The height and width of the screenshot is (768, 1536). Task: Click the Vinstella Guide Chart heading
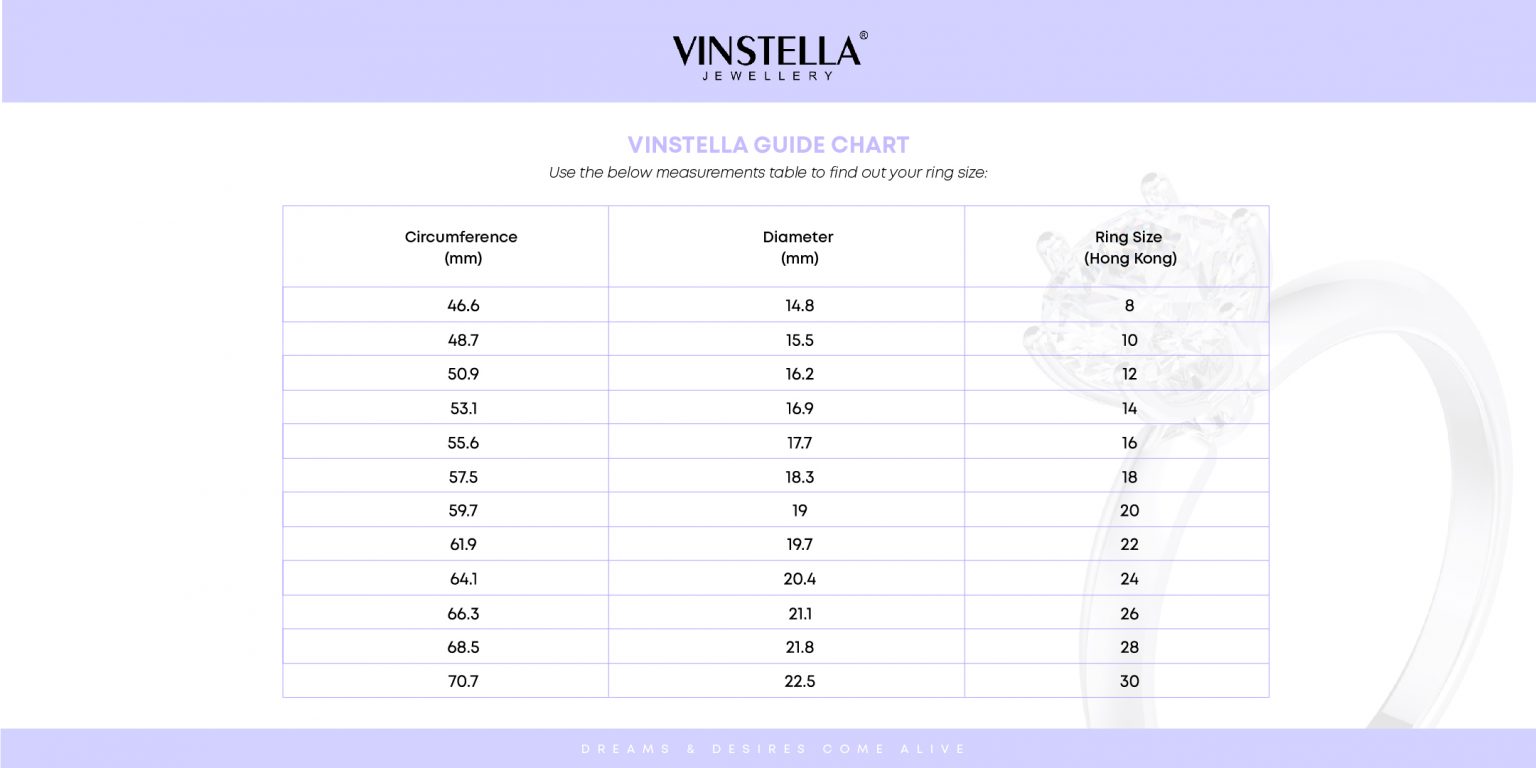(x=768, y=145)
